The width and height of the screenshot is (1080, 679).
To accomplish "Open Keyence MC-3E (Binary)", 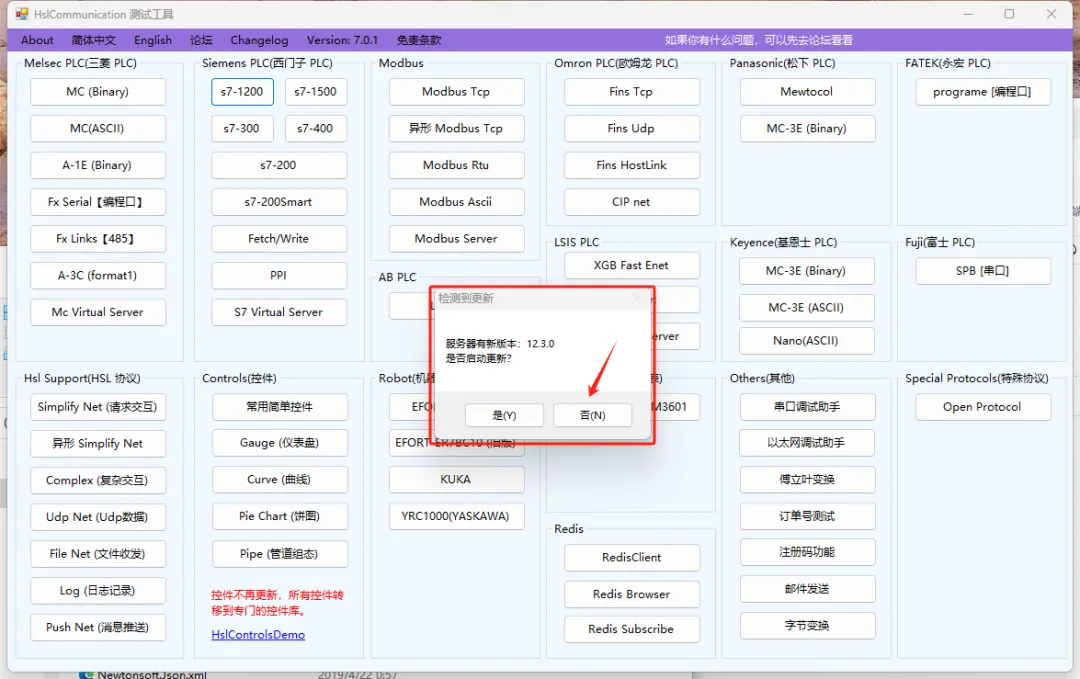I will pyautogui.click(x=807, y=271).
